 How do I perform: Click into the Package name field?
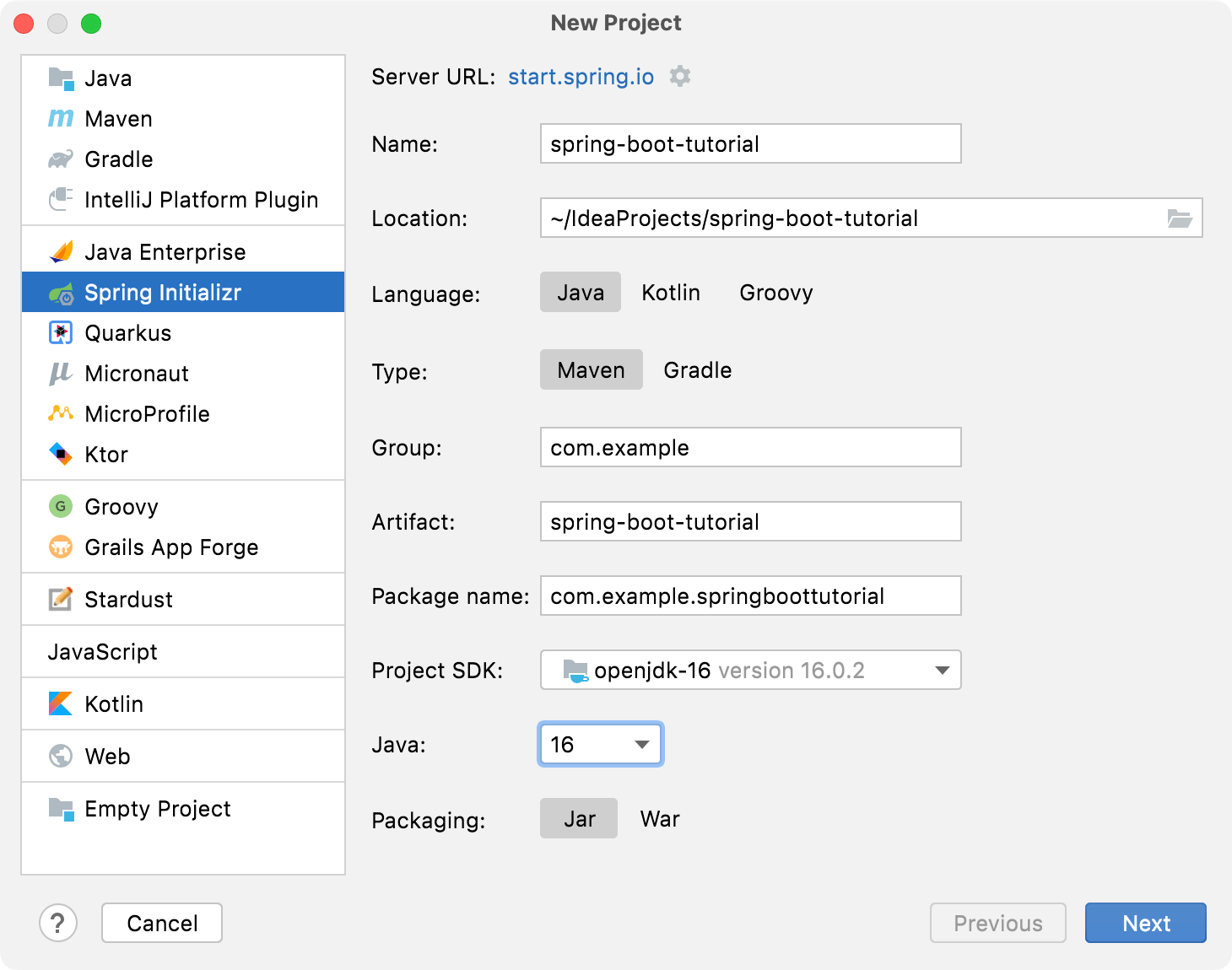pyautogui.click(x=751, y=595)
